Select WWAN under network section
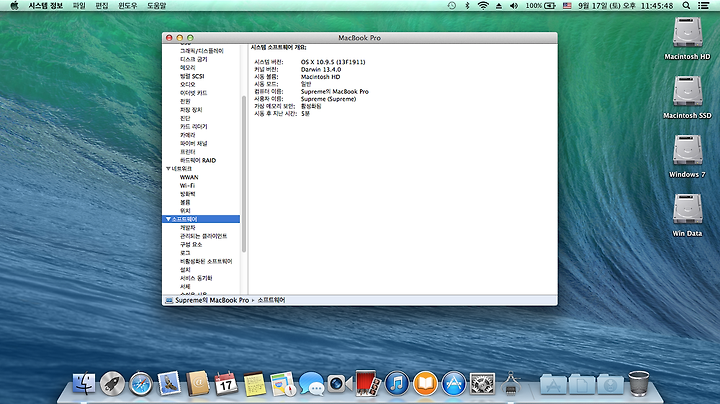This screenshot has height=404, width=720. pyautogui.click(x=189, y=177)
